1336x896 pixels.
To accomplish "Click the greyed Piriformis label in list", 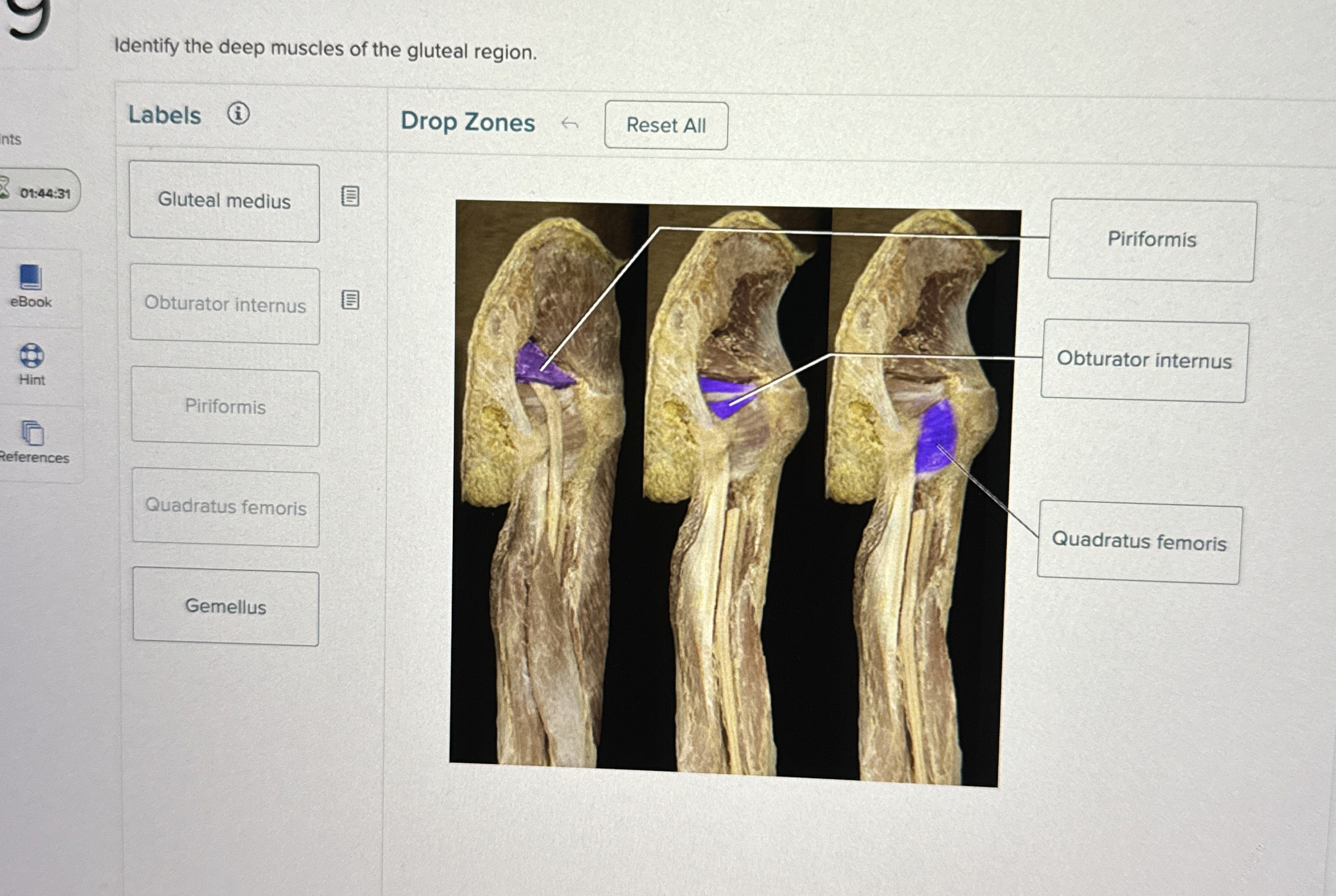I will tap(225, 407).
